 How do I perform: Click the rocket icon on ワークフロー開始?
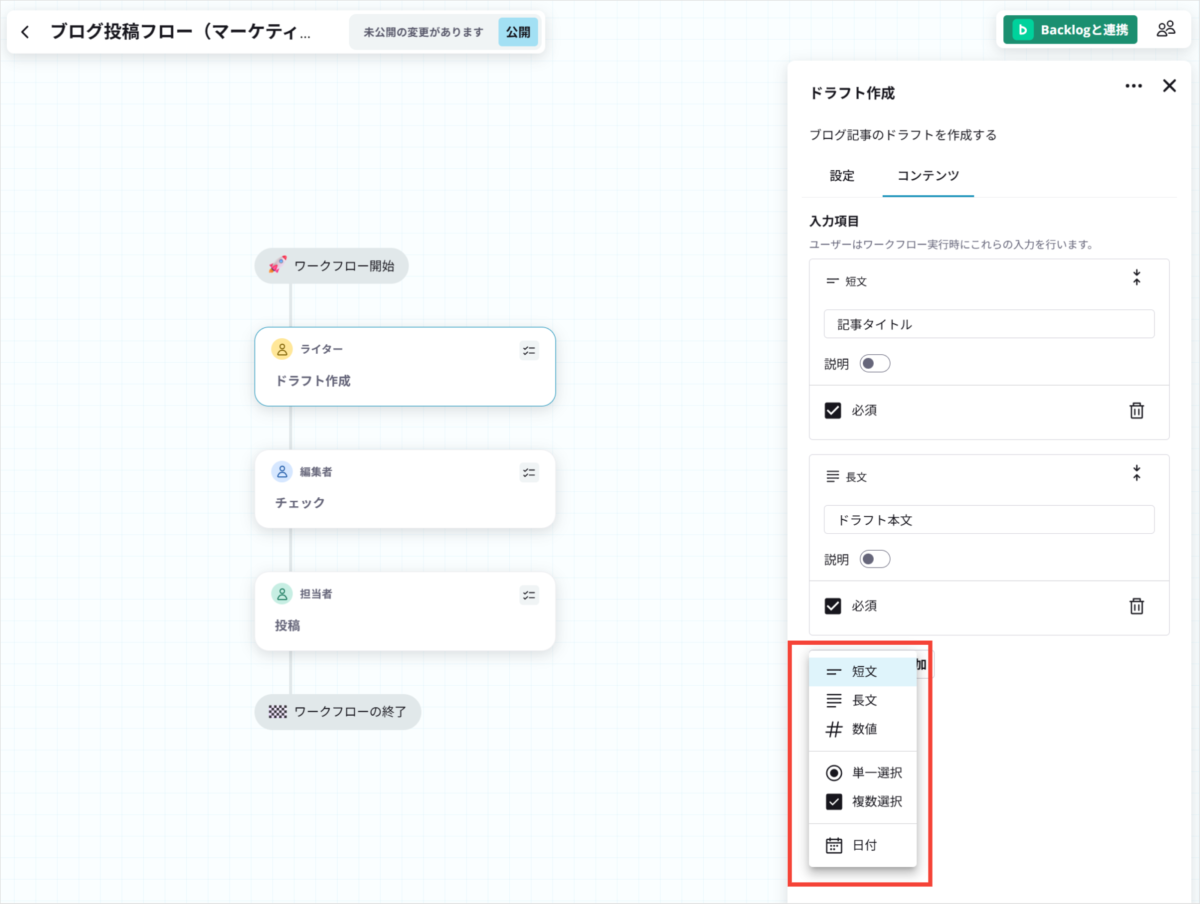(x=278, y=266)
